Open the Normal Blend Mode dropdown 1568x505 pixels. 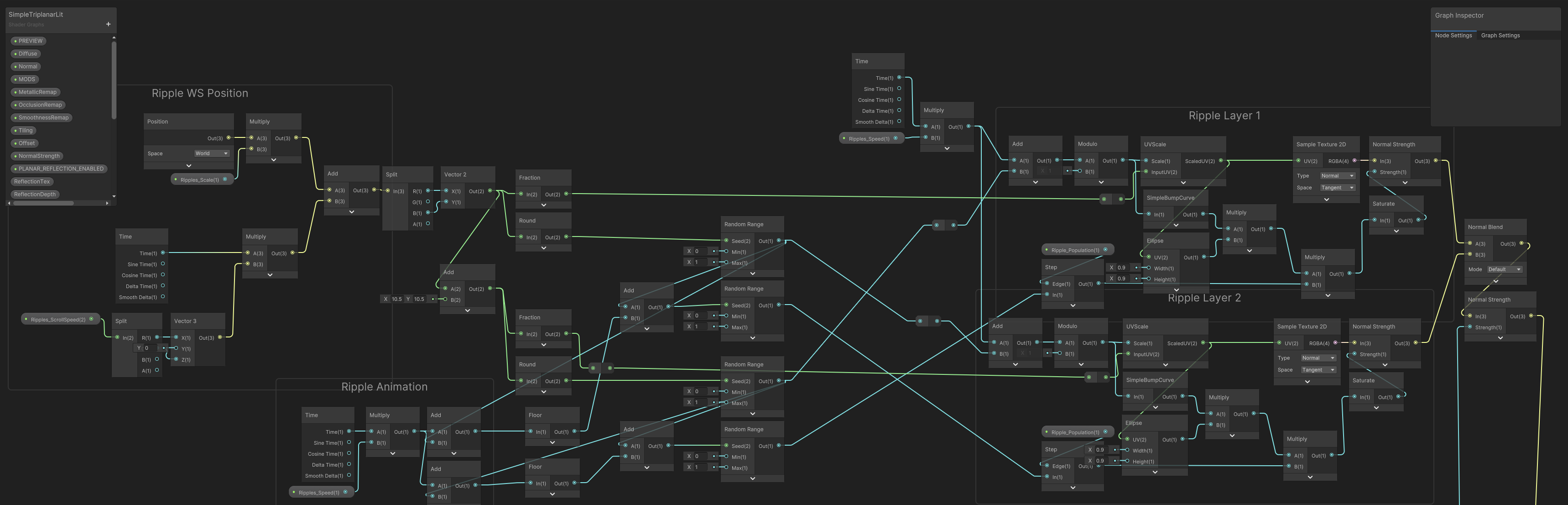[1504, 269]
